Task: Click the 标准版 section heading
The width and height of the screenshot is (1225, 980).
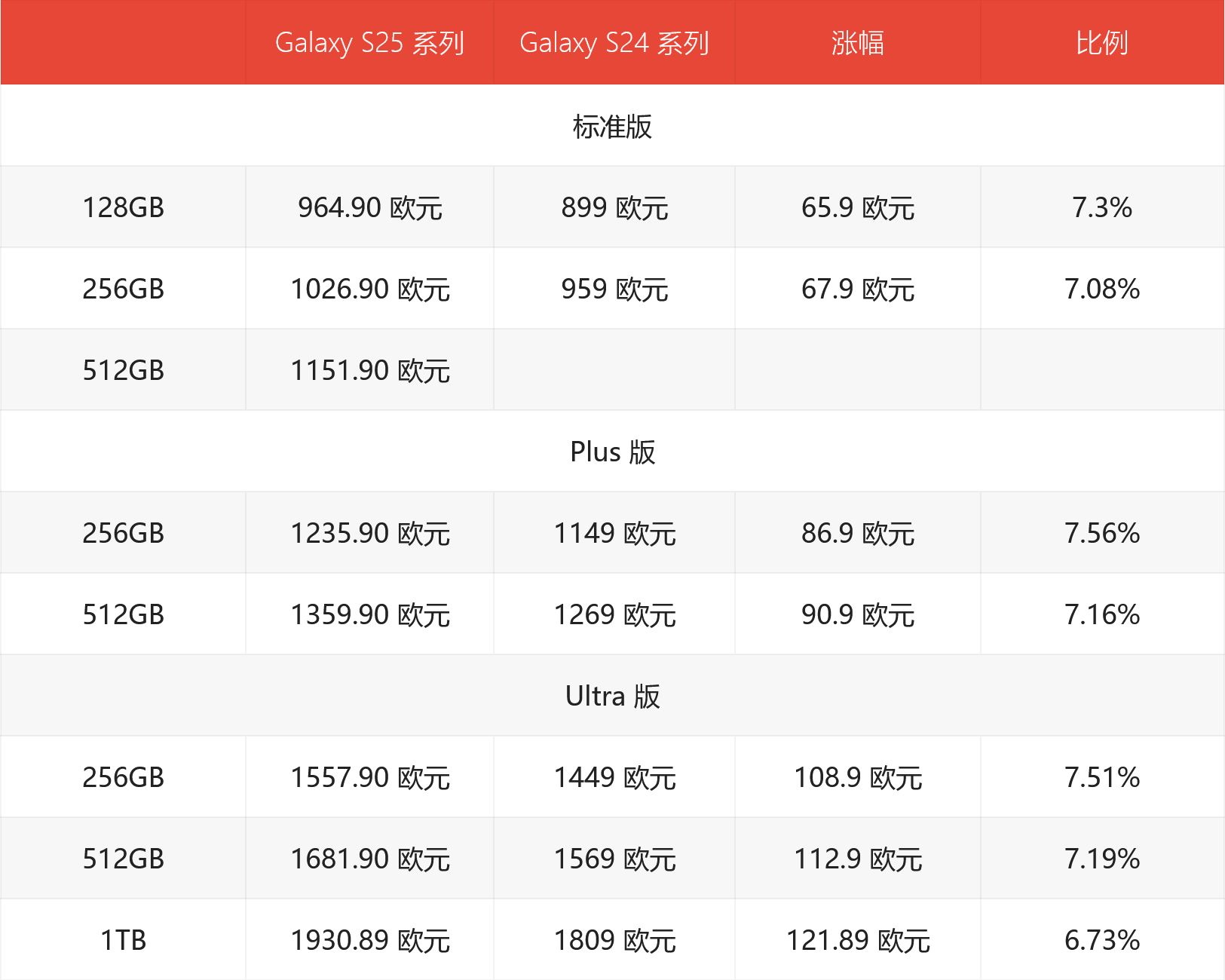Action: [612, 127]
